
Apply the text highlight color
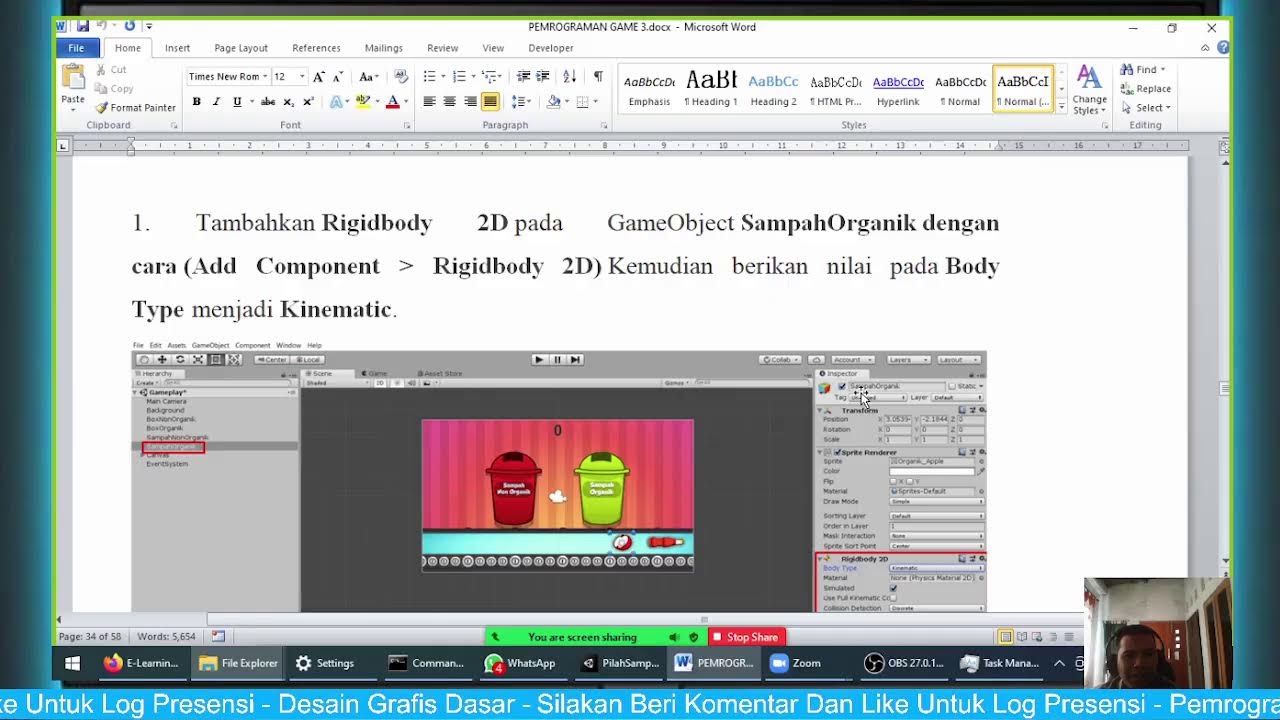[362, 102]
